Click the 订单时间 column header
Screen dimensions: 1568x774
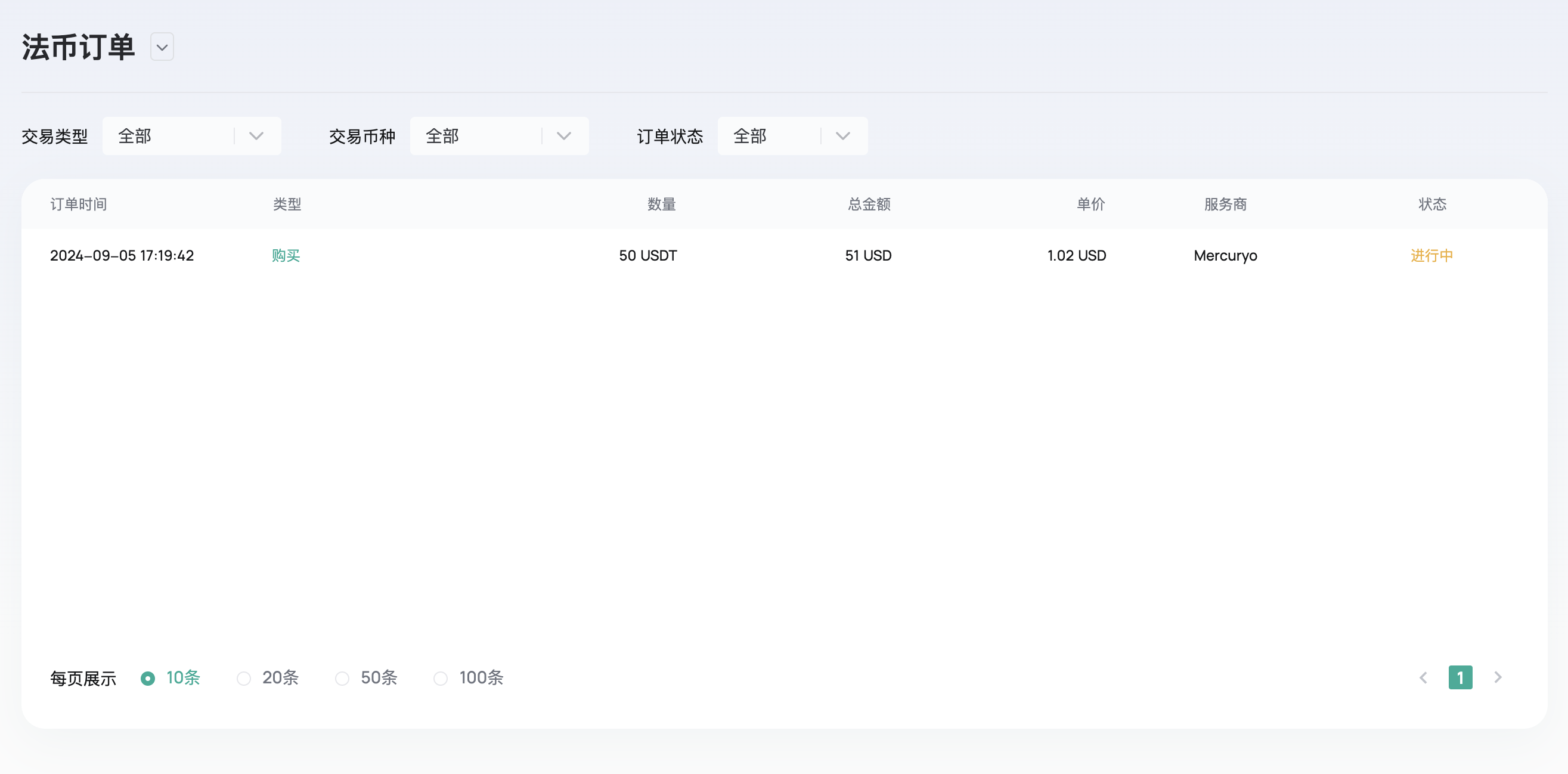[x=79, y=204]
